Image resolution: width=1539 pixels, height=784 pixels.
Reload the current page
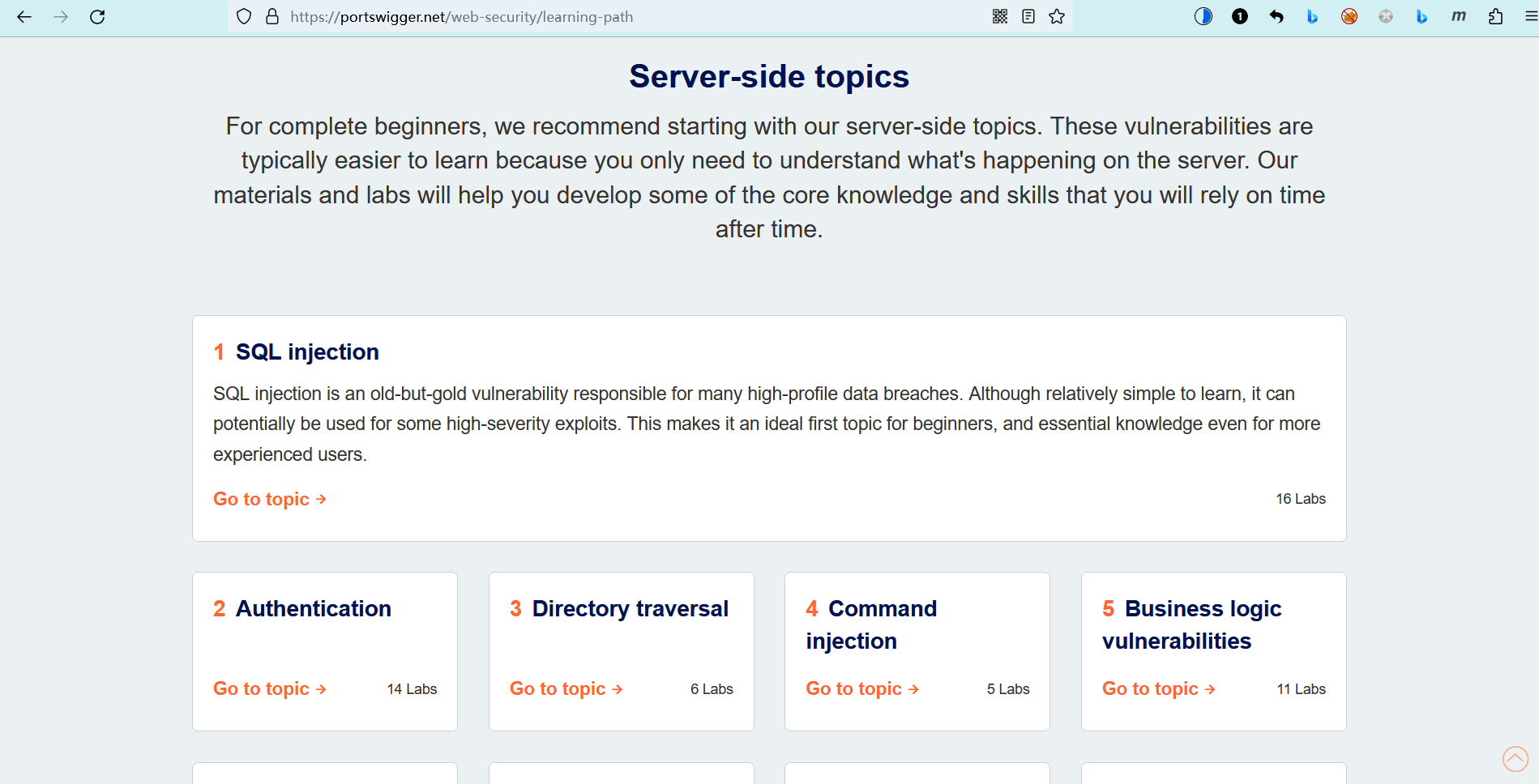(x=97, y=16)
